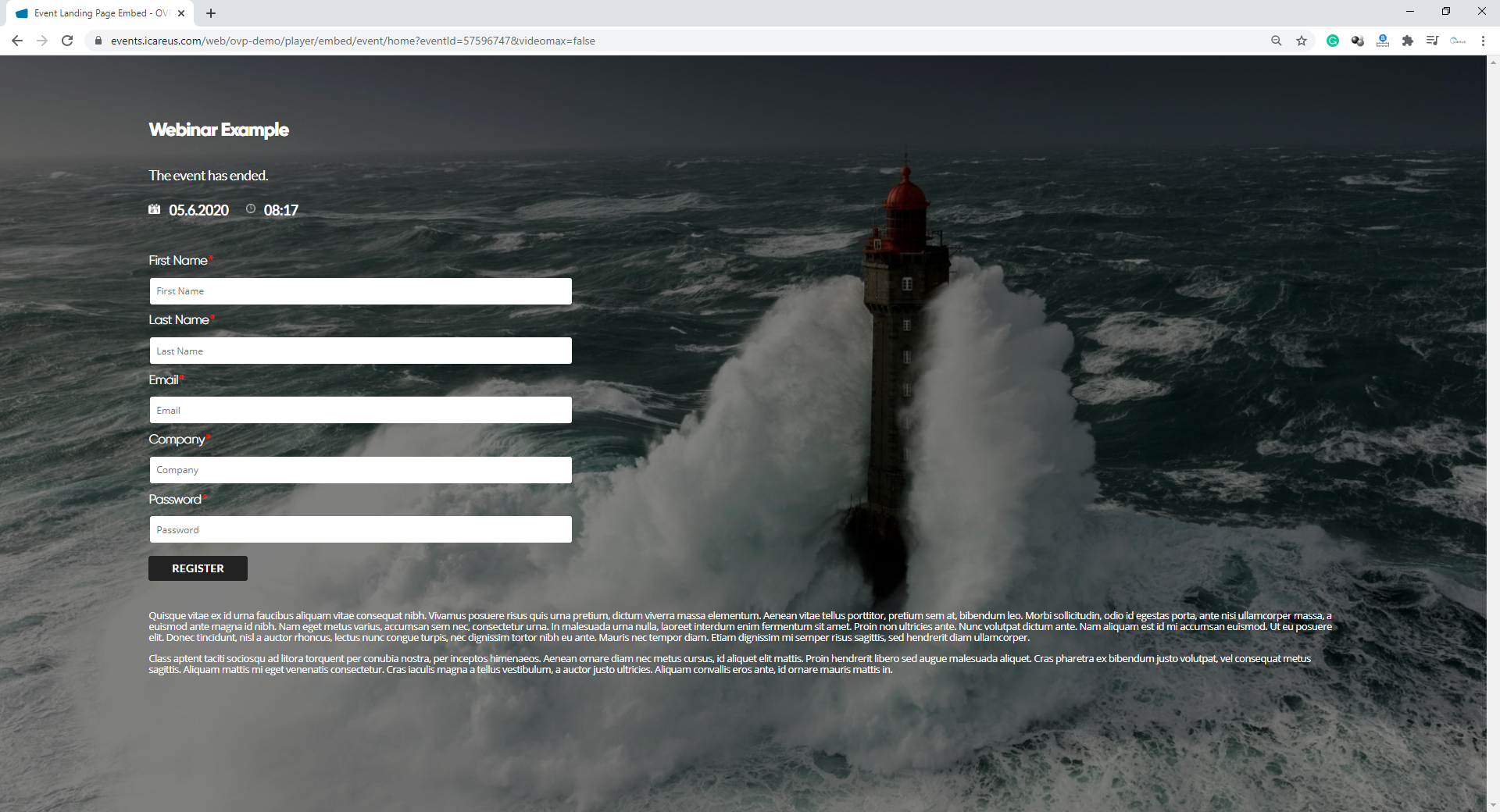Click the event time 08:17
1500x812 pixels.
click(281, 210)
